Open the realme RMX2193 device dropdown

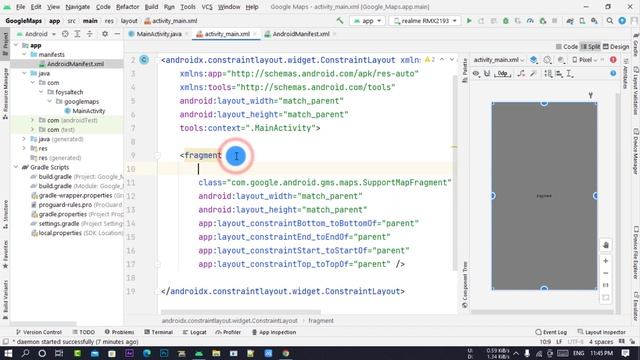pyautogui.click(x=424, y=20)
